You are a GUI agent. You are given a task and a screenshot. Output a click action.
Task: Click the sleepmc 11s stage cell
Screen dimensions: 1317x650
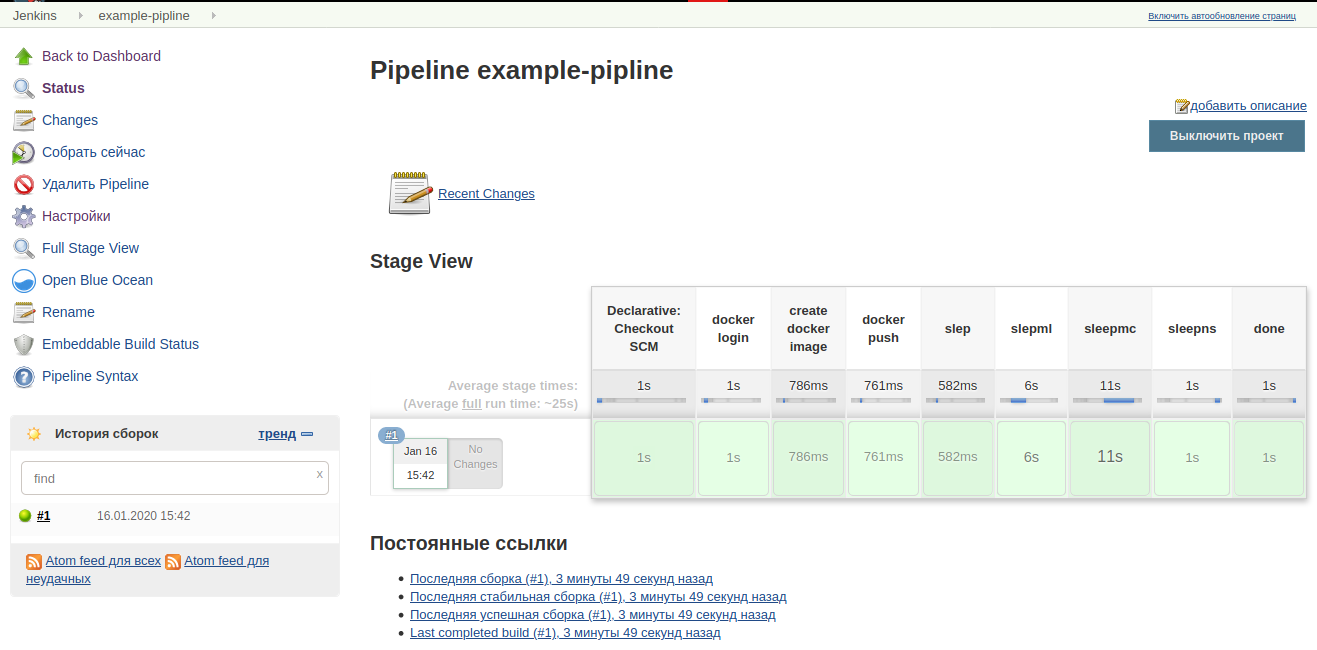coord(1110,457)
